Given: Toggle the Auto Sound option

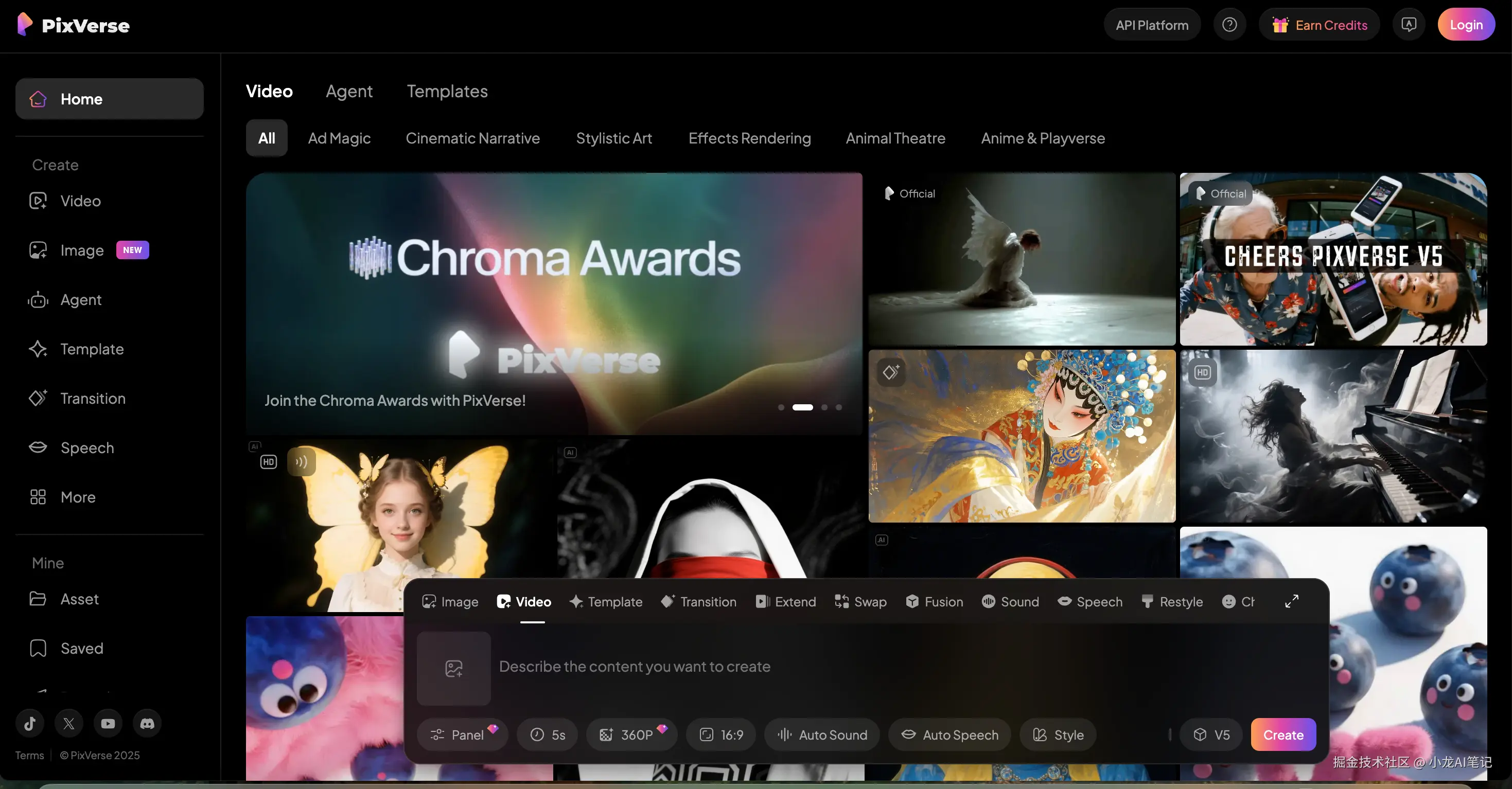Looking at the screenshot, I should 822,734.
